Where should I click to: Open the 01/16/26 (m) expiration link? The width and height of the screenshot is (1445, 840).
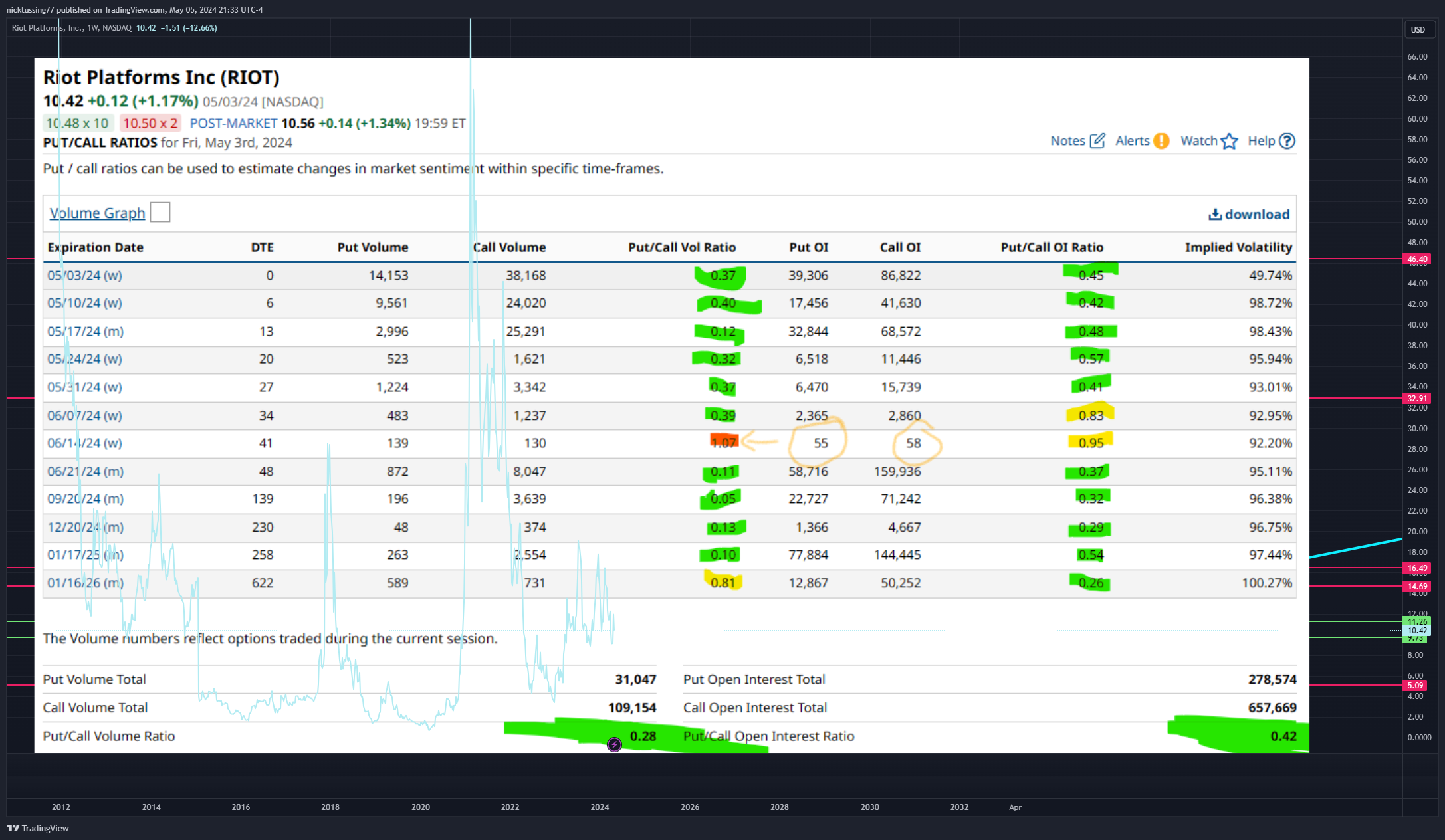pyautogui.click(x=85, y=583)
